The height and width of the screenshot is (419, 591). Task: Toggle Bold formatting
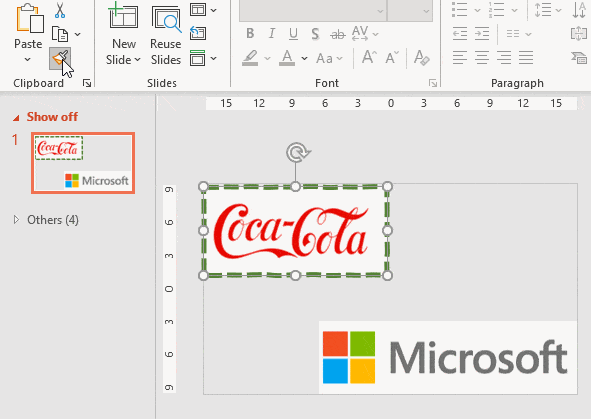[250, 34]
